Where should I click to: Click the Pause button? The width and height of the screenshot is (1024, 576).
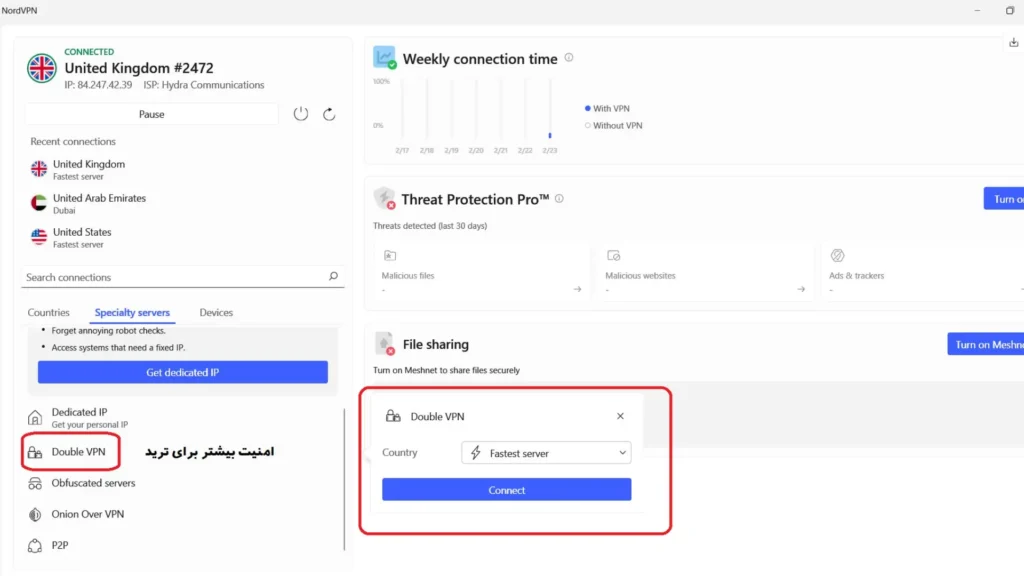coord(152,114)
